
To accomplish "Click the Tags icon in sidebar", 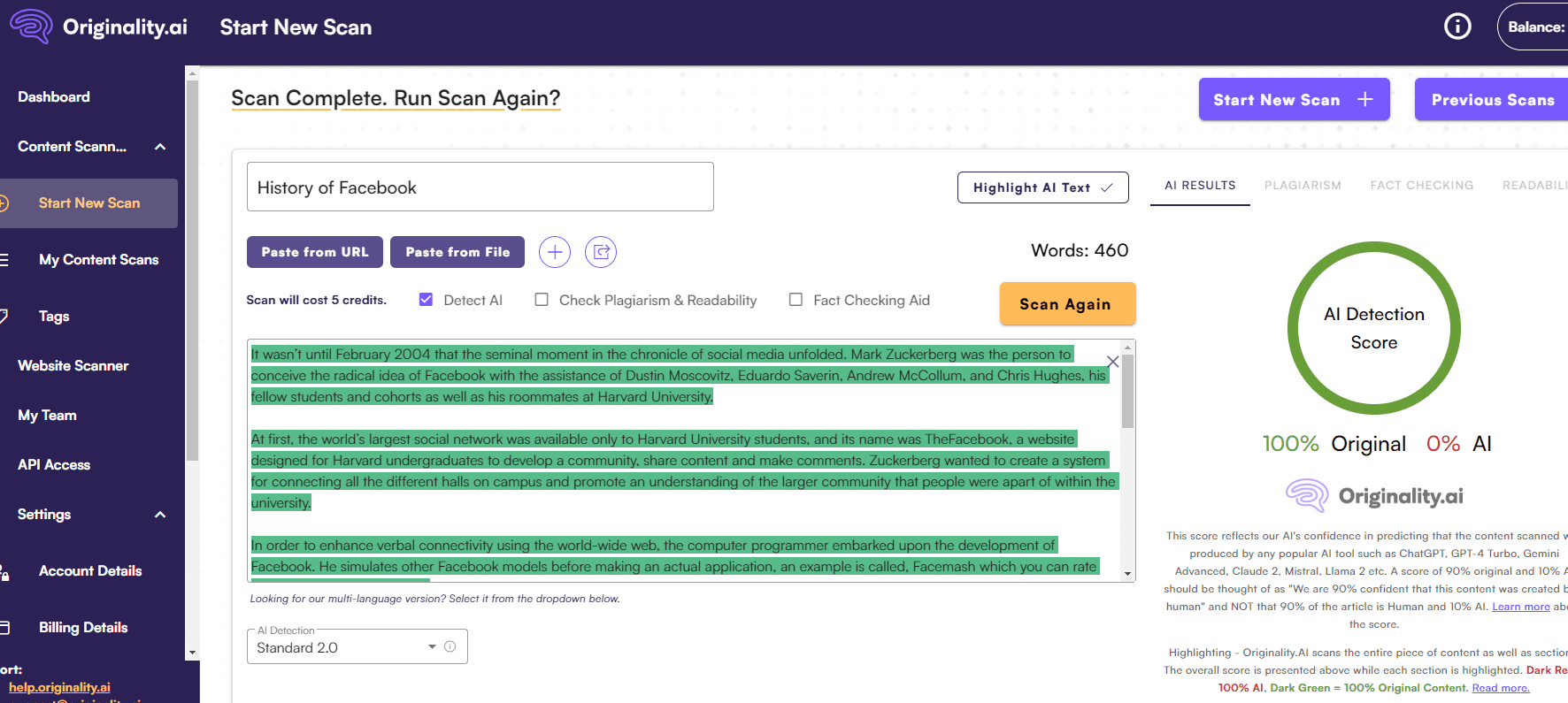I will 4,316.
